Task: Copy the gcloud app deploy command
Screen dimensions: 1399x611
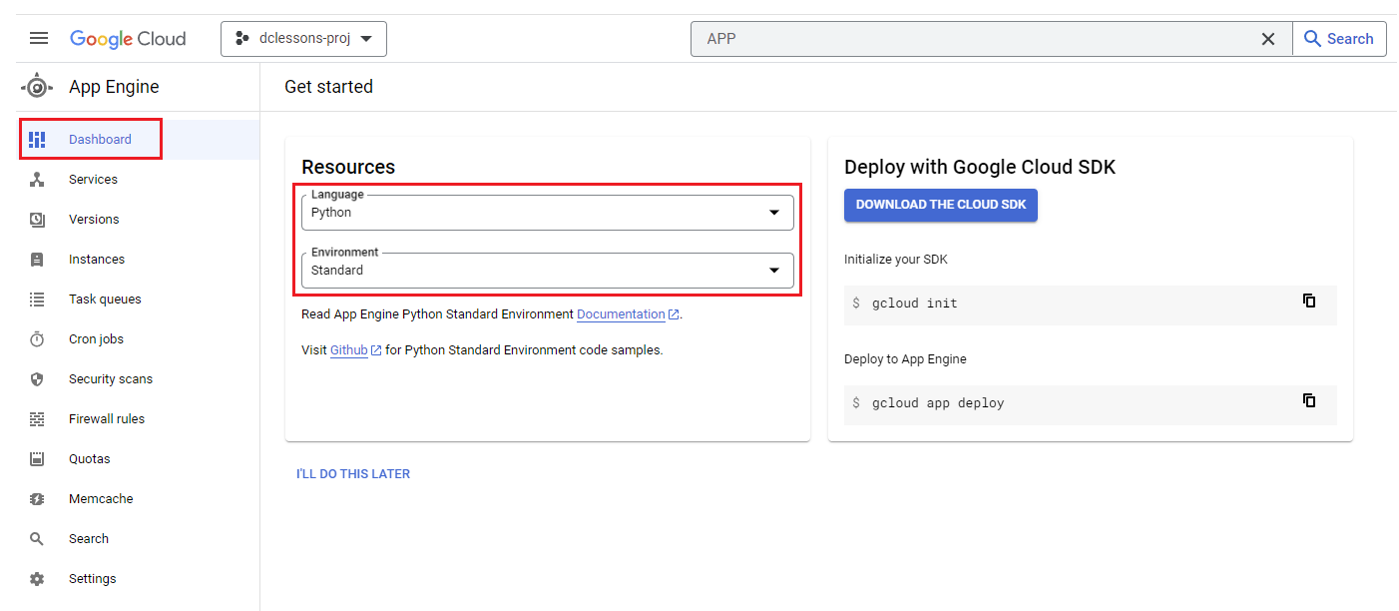Action: point(1309,401)
